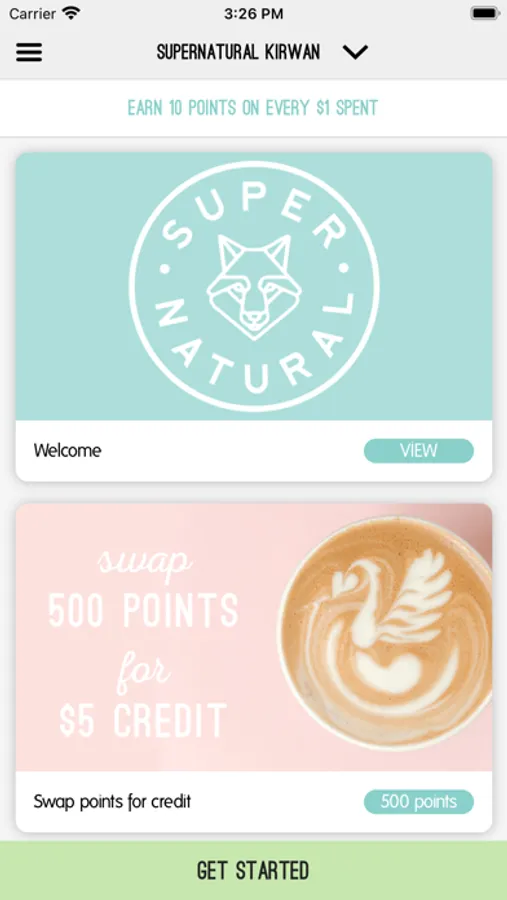Tap the Swap points for credit label
The image size is (507, 900).
tap(112, 801)
